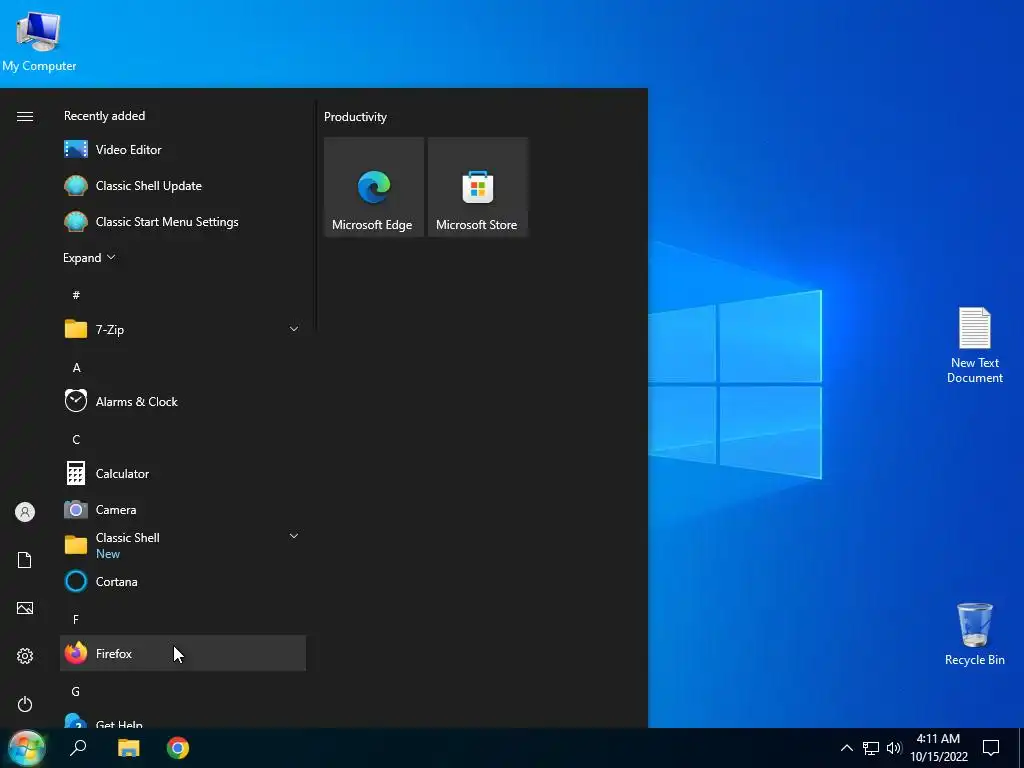This screenshot has width=1024, height=768.
Task: Expand the Recently added list
Action: click(x=89, y=257)
